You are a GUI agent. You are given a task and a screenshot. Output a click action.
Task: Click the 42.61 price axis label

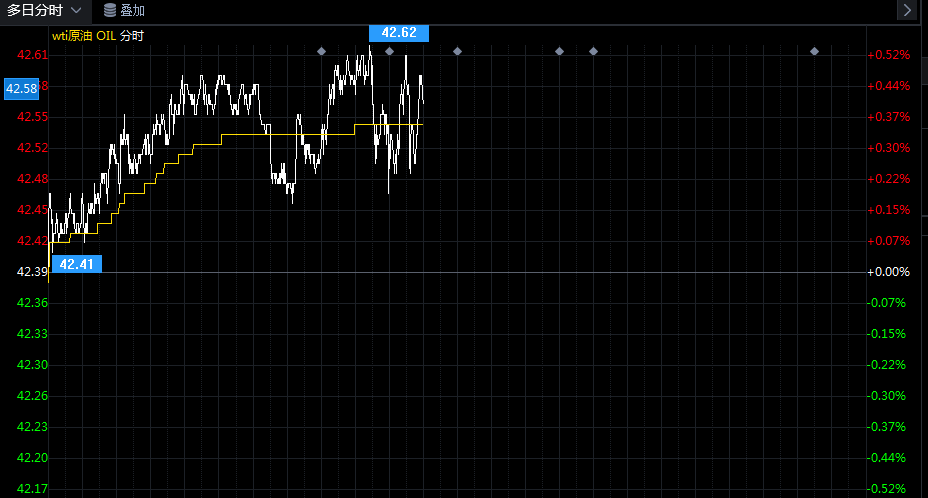(33, 55)
